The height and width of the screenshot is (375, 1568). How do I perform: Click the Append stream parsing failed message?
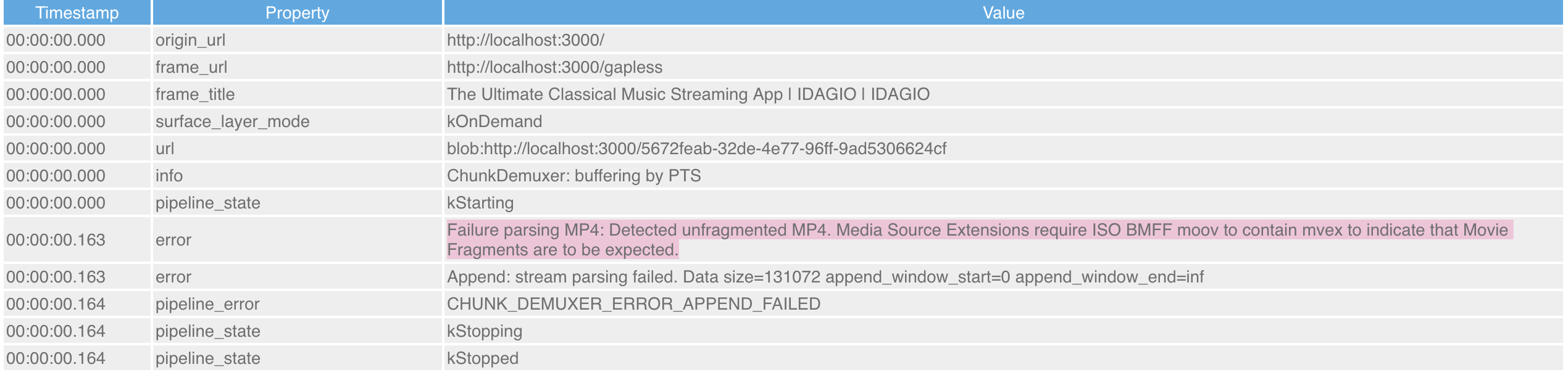point(825,277)
